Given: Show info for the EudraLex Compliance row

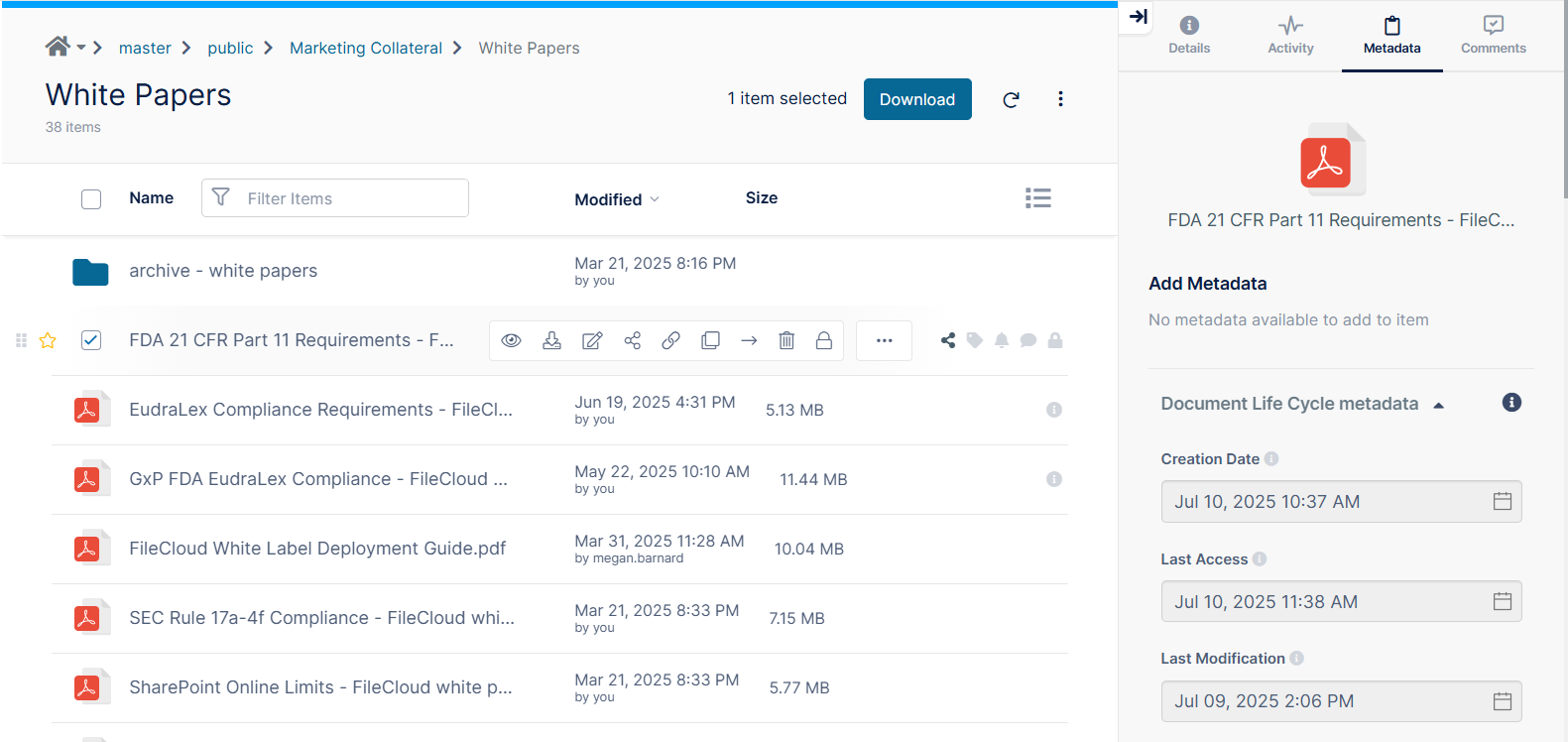Looking at the screenshot, I should pyautogui.click(x=1054, y=410).
